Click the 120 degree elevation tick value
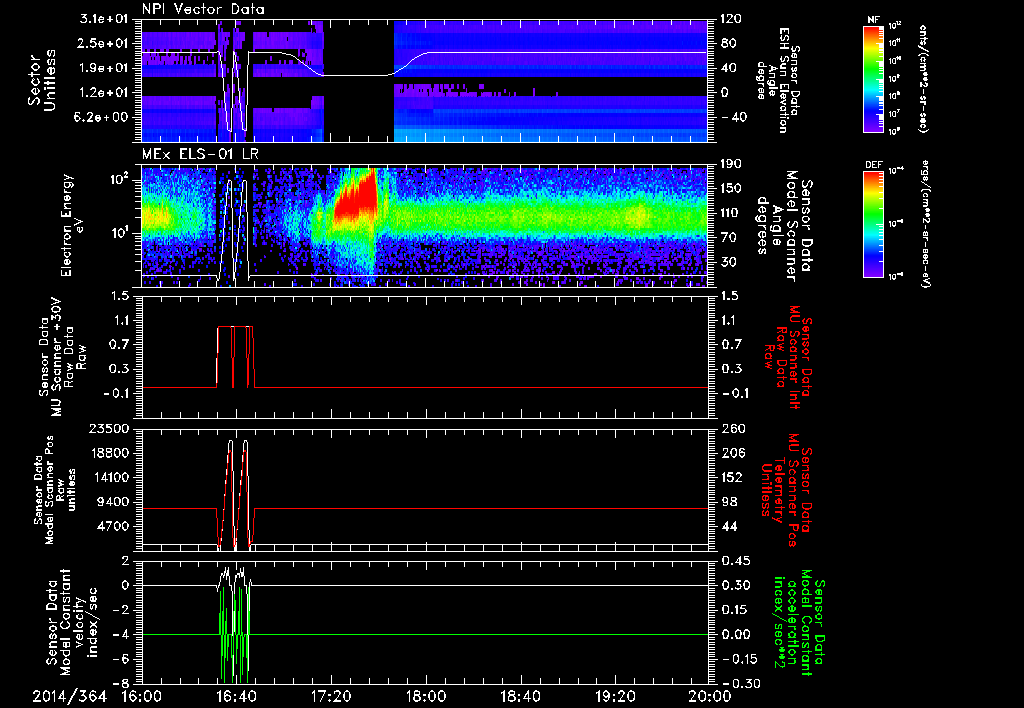Screen dimensions: 1024x708 coord(731,19)
